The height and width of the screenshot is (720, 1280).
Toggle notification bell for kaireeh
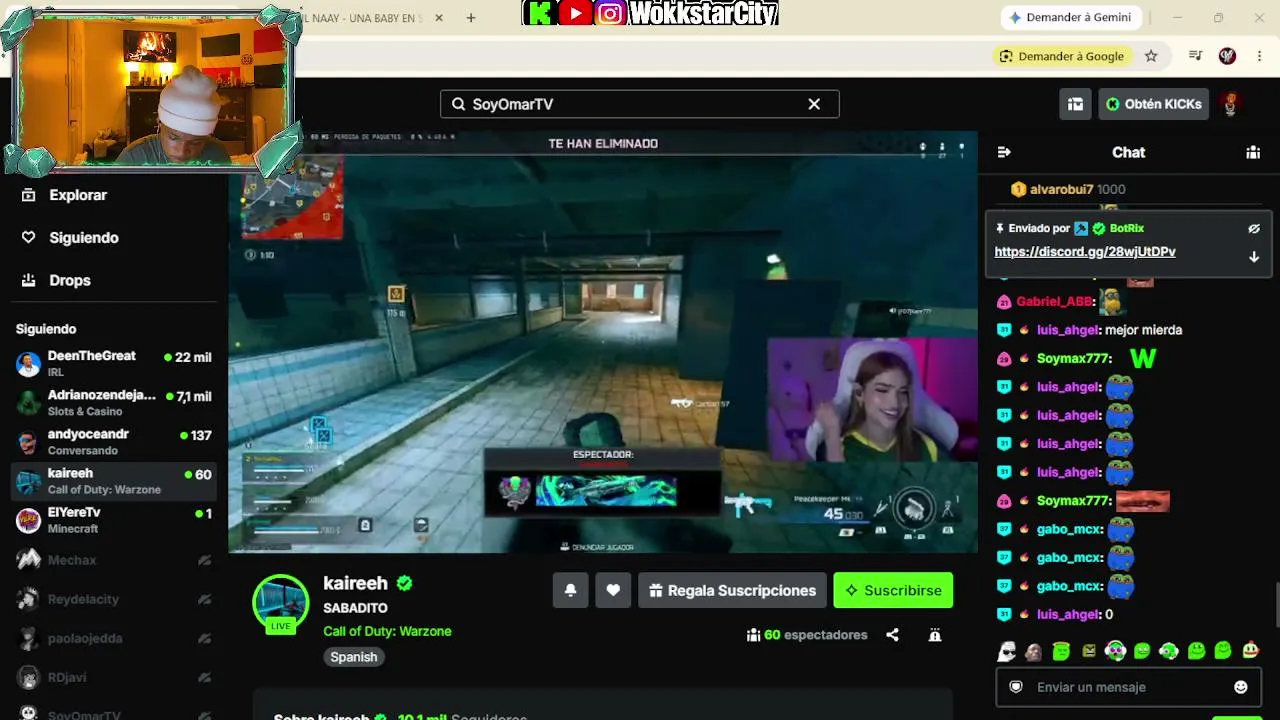coord(570,590)
